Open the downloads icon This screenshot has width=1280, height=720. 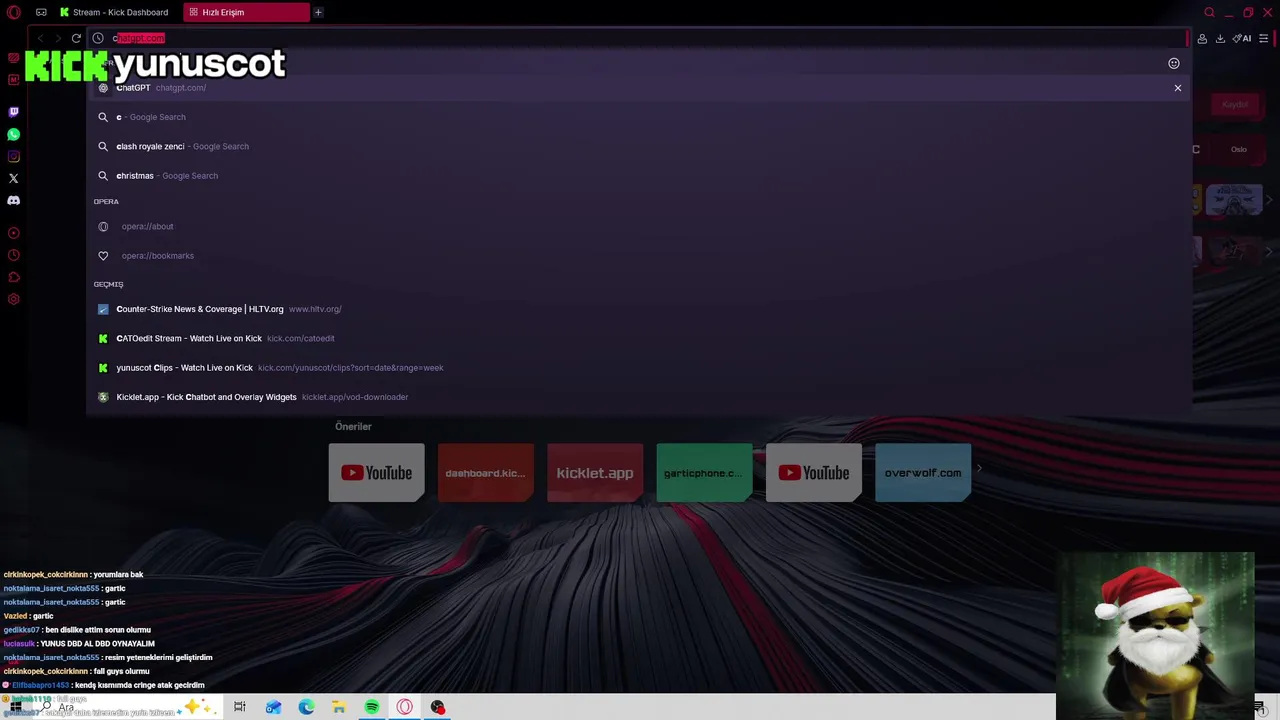1220,38
